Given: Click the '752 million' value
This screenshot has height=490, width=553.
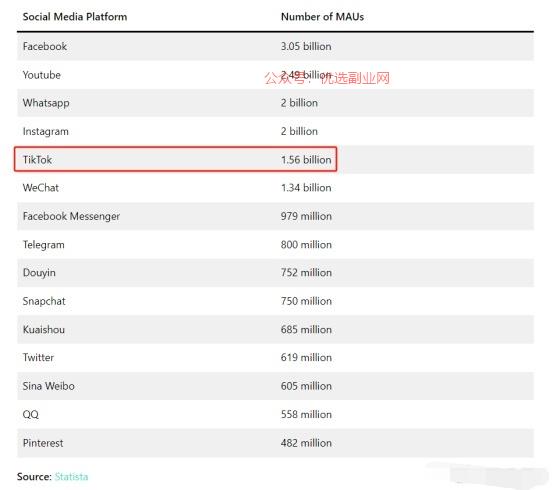Looking at the screenshot, I should click(306, 273).
